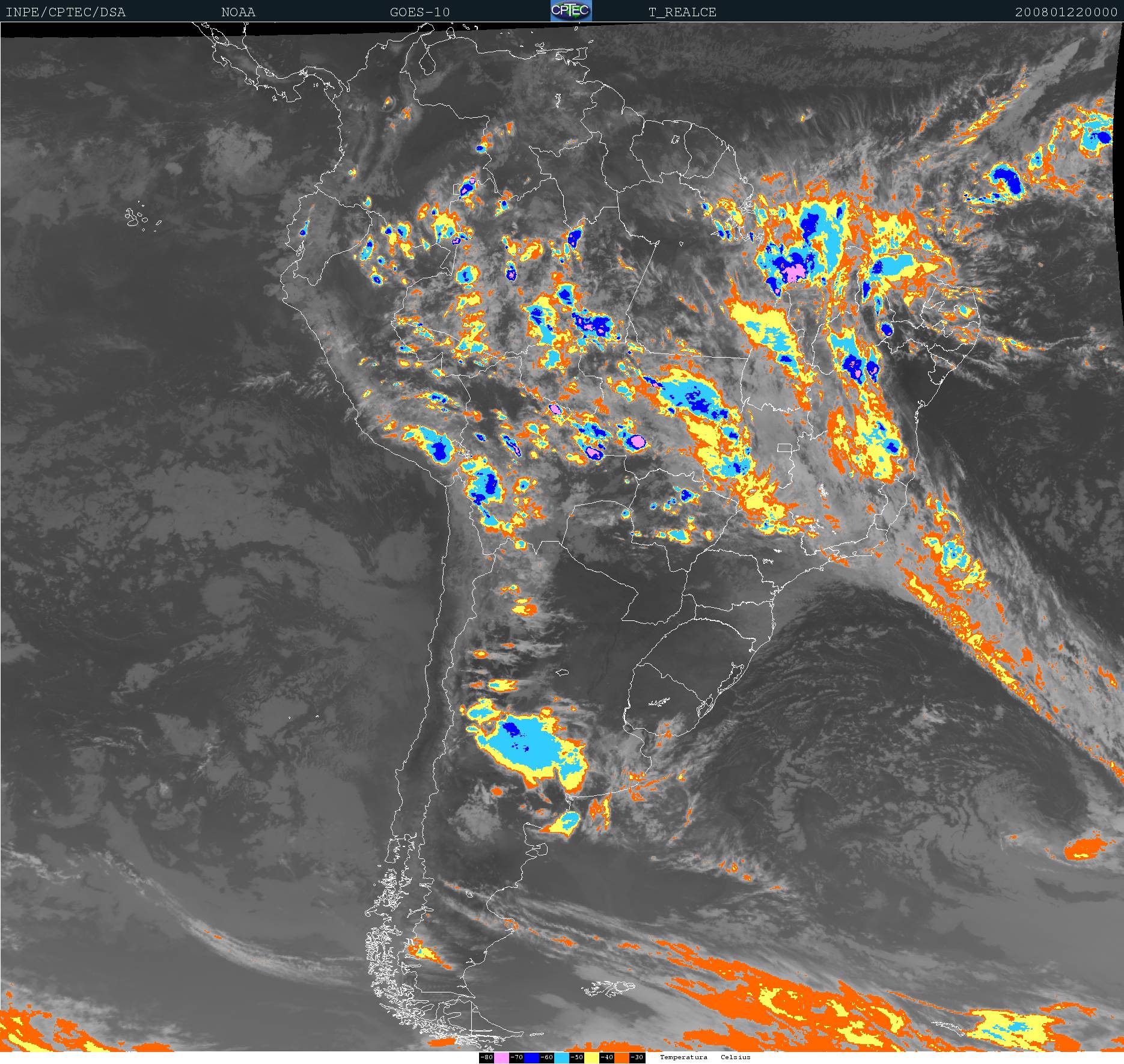Select the yellow legend color swatch
Screen dimensions: 1124x1064
pyautogui.click(x=591, y=1057)
